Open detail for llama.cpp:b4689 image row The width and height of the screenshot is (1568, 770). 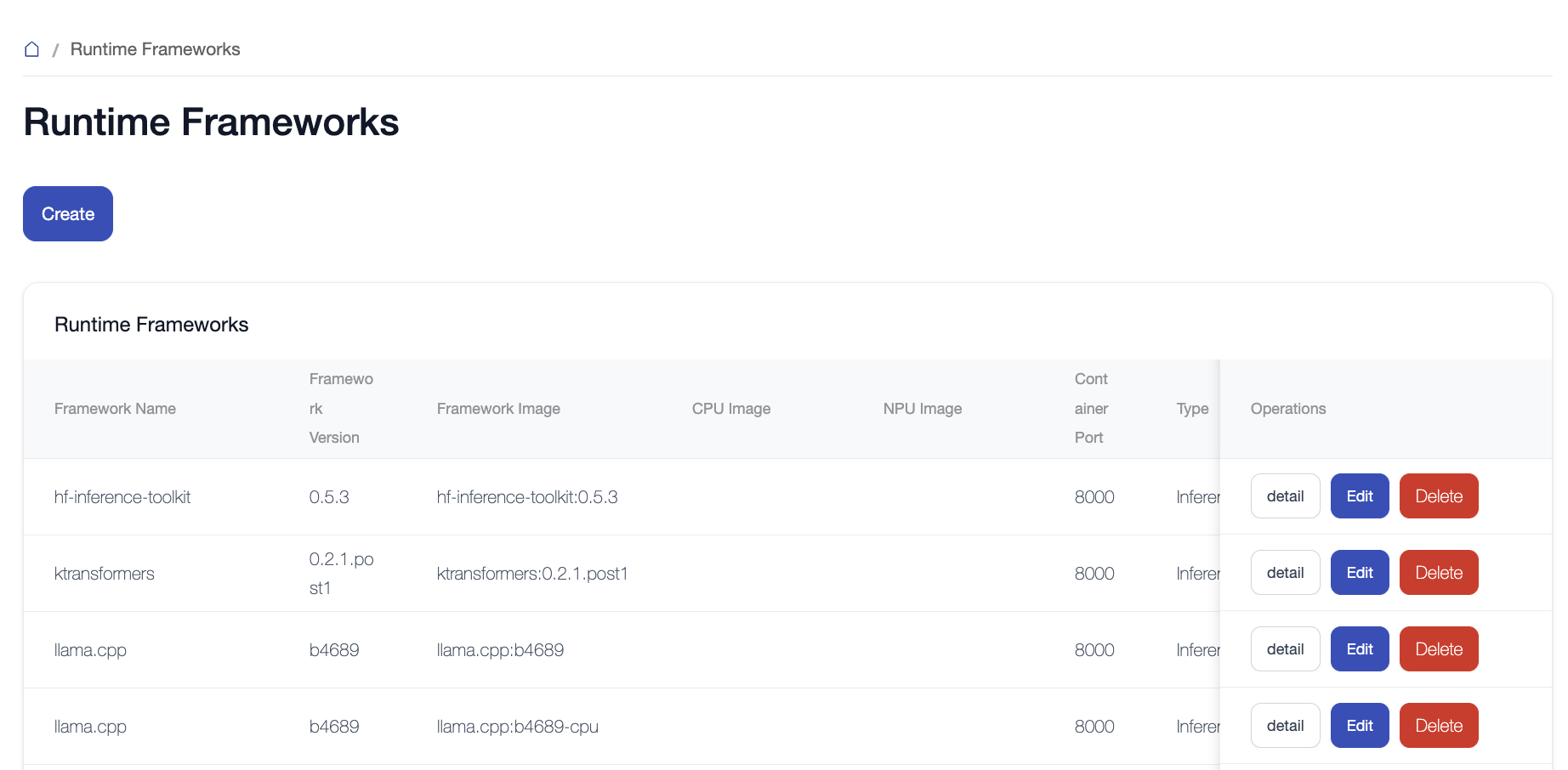point(1285,649)
